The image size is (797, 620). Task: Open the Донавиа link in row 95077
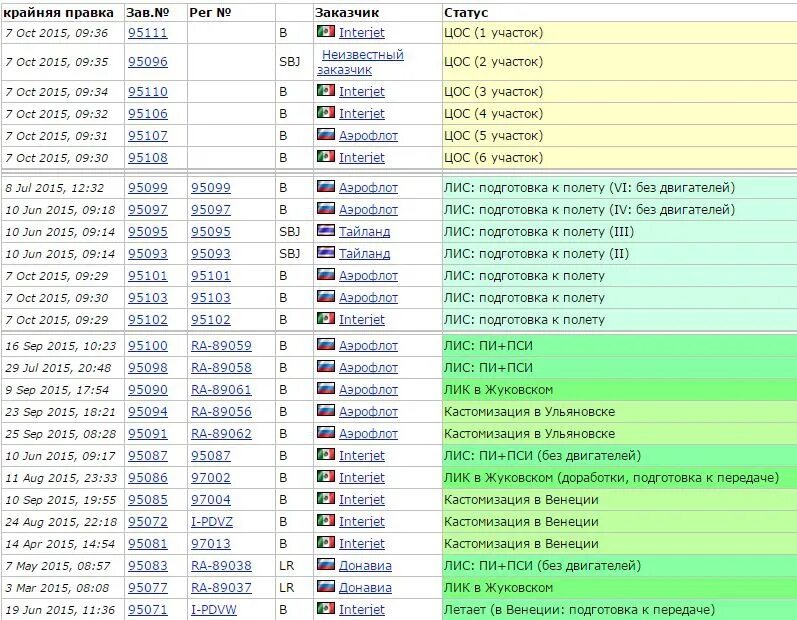click(x=365, y=587)
